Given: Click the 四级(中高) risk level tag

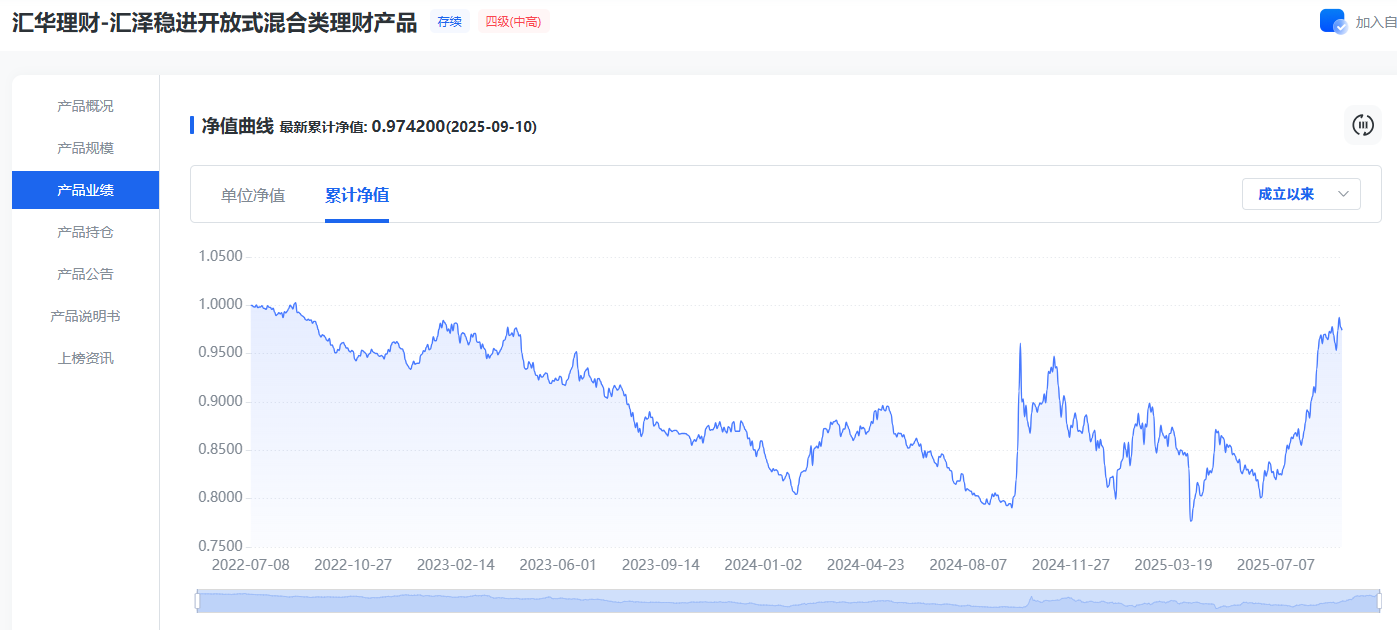Looking at the screenshot, I should point(513,21).
